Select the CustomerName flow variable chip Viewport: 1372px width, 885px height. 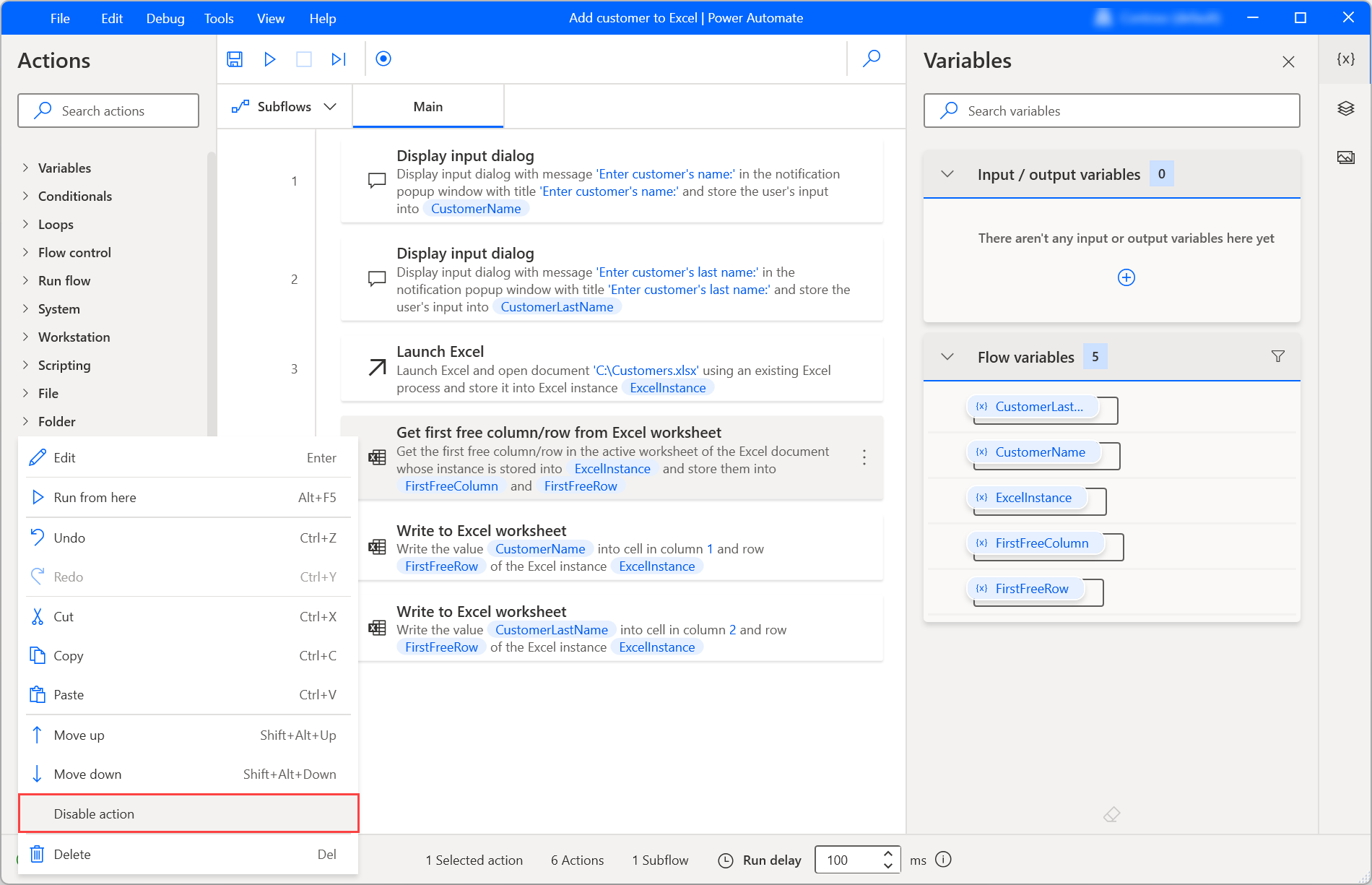click(x=1034, y=452)
